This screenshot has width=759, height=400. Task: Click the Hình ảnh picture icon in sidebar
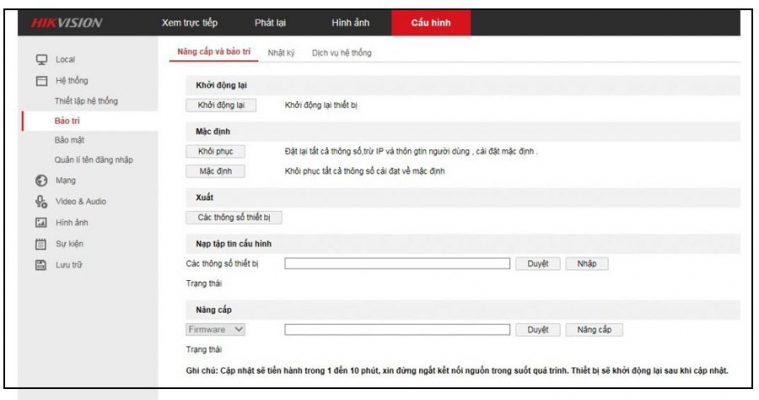click(42, 223)
